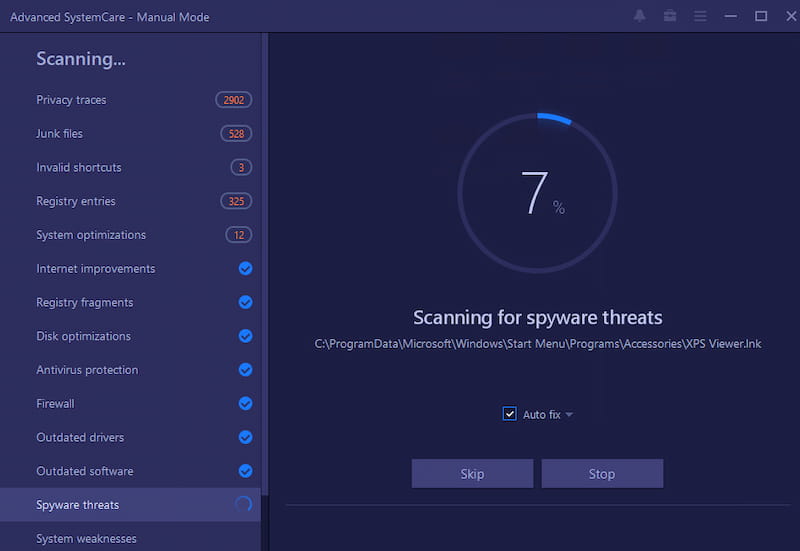The image size is (800, 551).
Task: Click the blue checkmark beside Antivirus protection
Action: click(x=245, y=369)
